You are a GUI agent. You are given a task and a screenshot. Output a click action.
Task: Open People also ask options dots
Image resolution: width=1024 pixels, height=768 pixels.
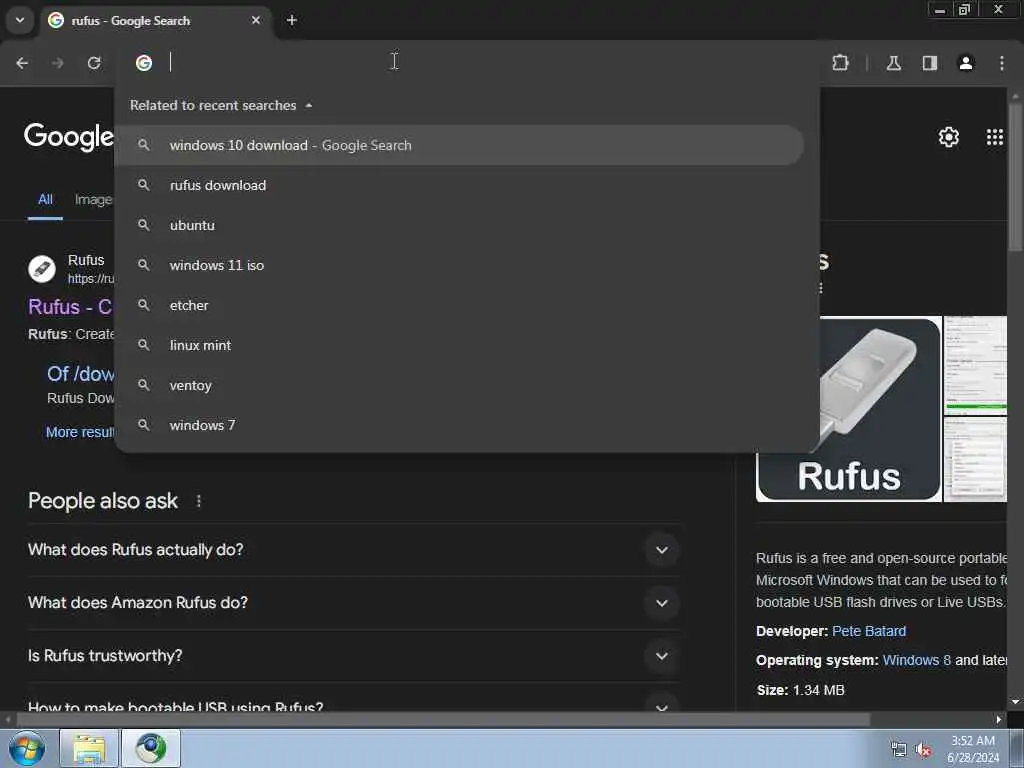pyautogui.click(x=199, y=501)
